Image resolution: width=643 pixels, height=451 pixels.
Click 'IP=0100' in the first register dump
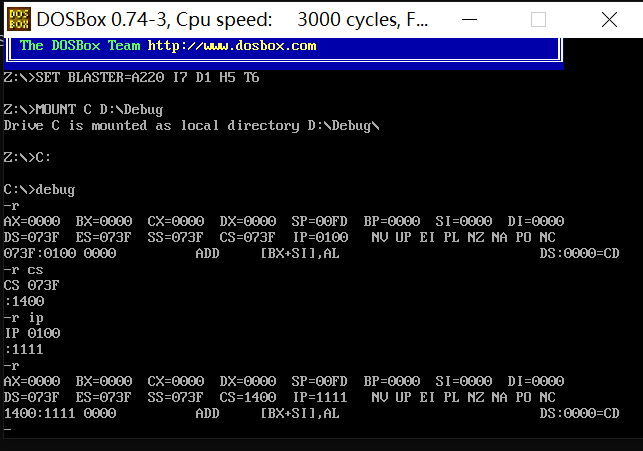[320, 237]
